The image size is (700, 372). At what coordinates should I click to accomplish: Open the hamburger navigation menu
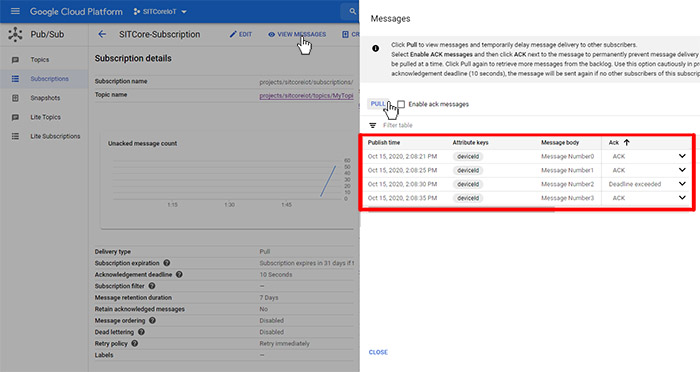(x=15, y=11)
